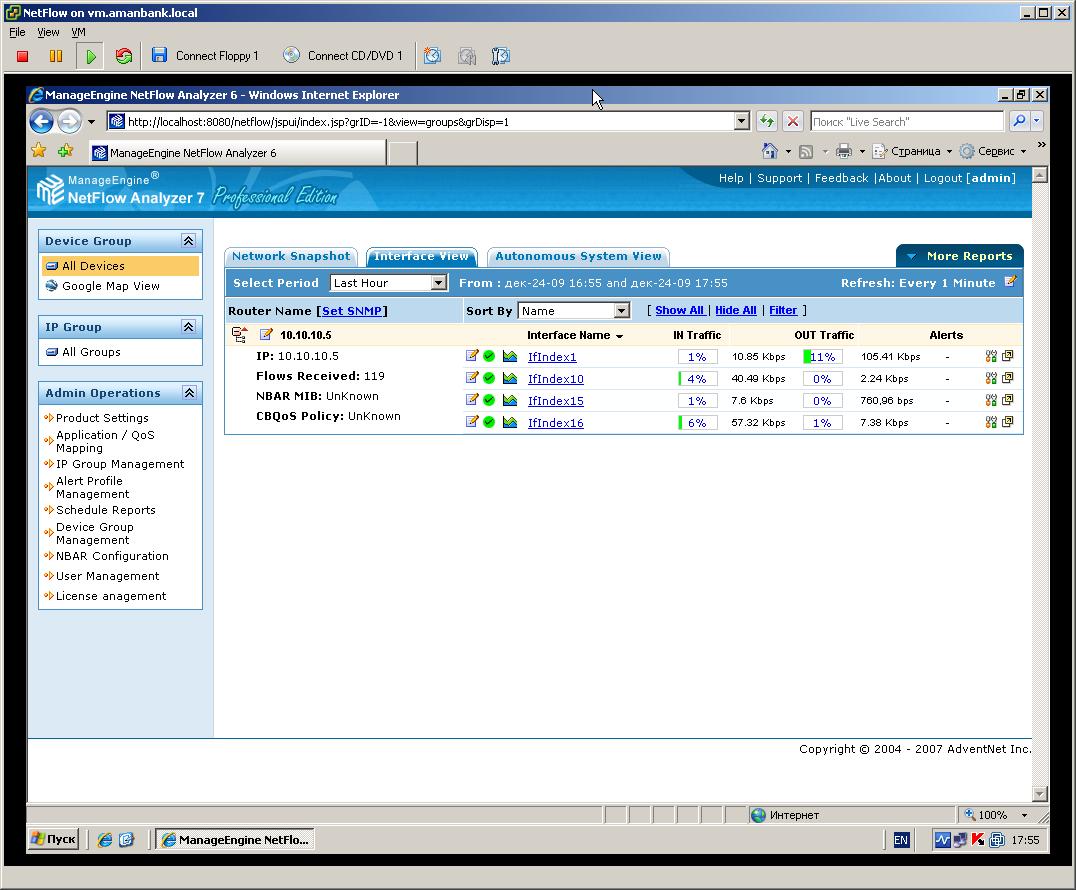Click the edit refresh interval icon
This screenshot has width=1076, height=890.
click(1010, 281)
